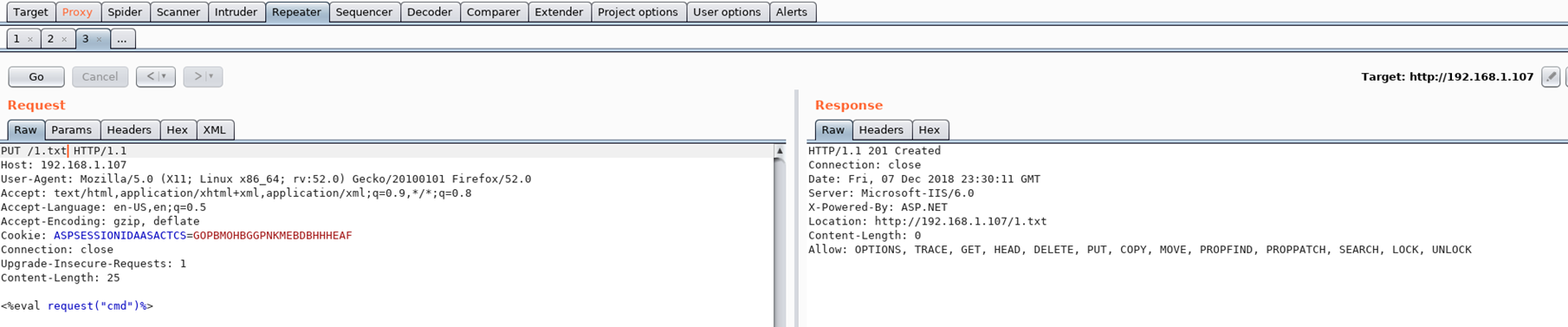
Task: Click the Accept-Encoding header line
Action: (100, 221)
